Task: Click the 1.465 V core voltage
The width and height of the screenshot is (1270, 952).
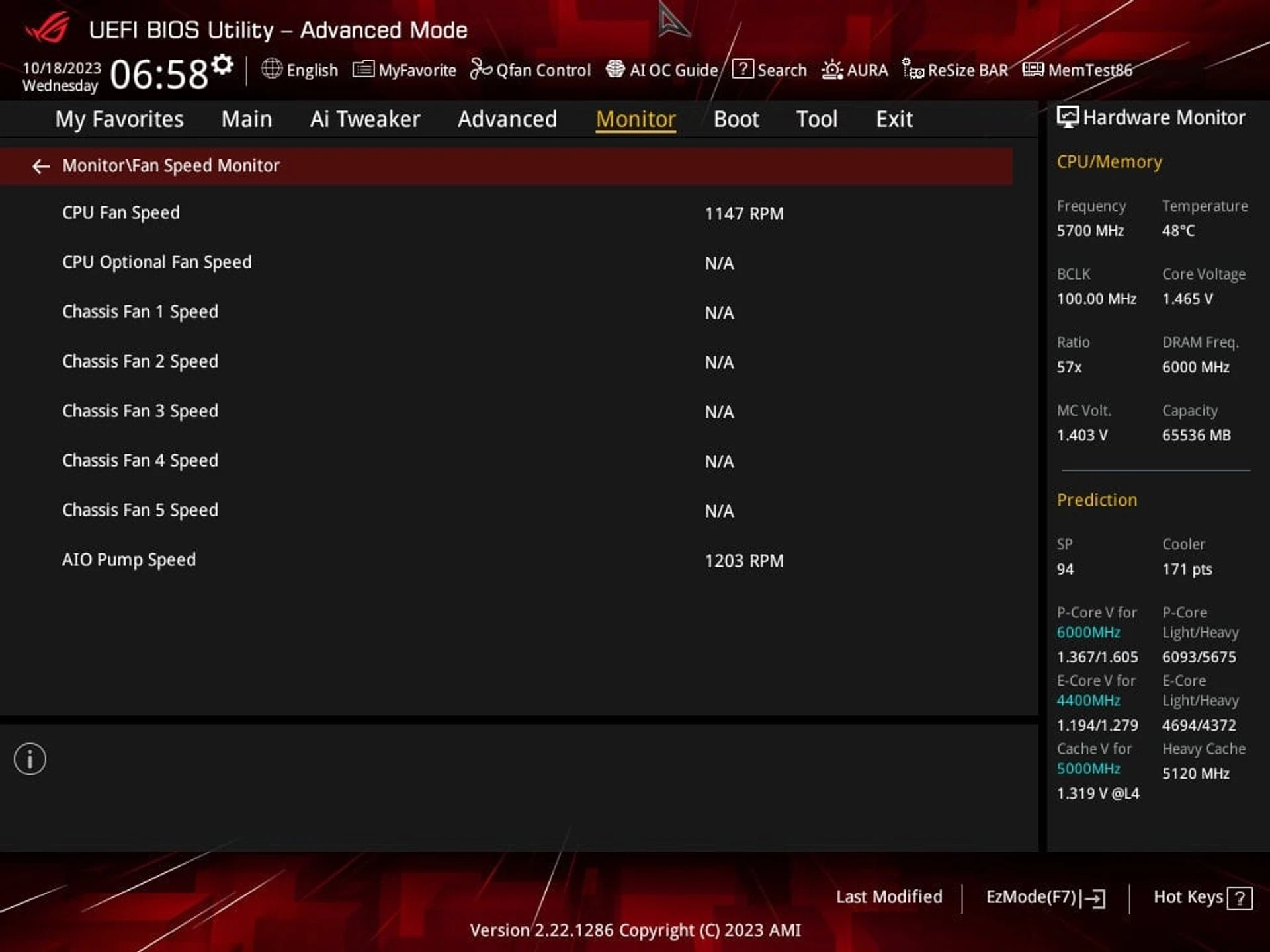Action: click(x=1187, y=299)
